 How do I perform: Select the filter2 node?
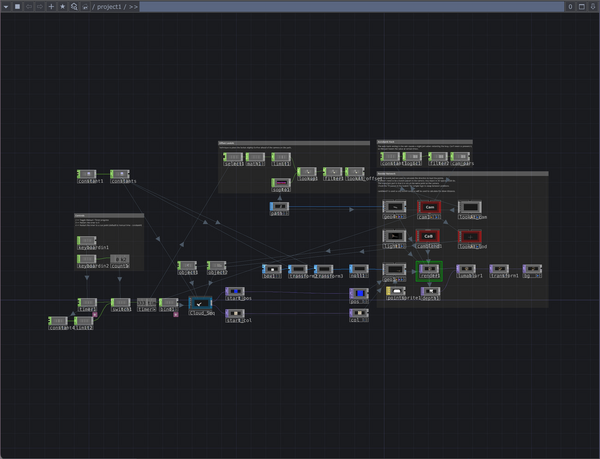pyautogui.click(x=438, y=156)
